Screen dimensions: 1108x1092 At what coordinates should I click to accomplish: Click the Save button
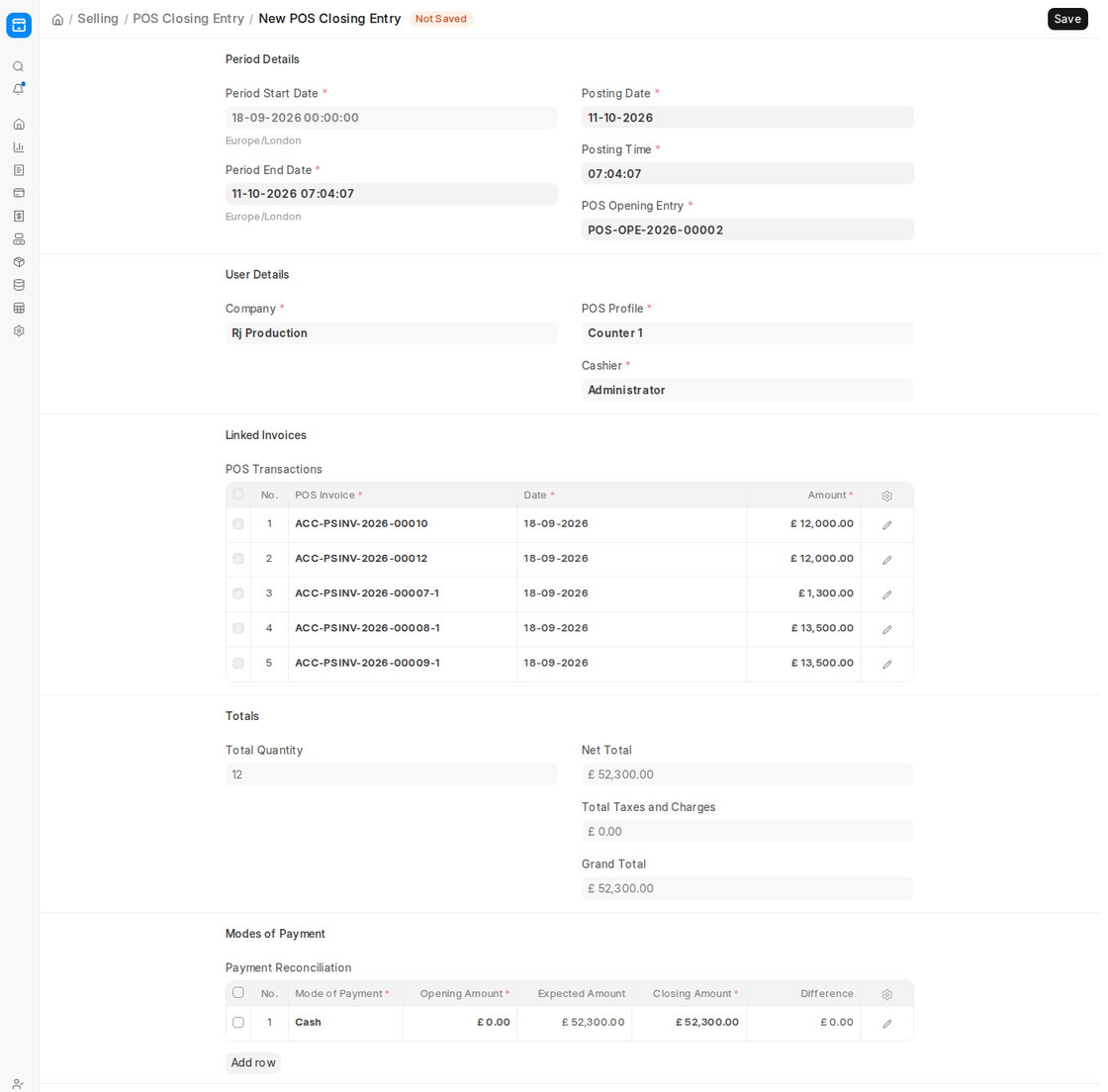pos(1067,19)
